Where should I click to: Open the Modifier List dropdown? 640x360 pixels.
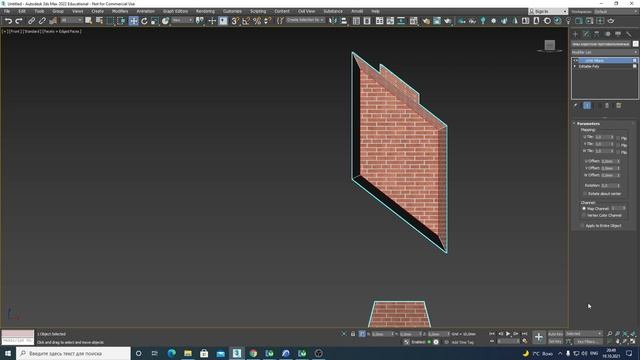(x=604, y=52)
